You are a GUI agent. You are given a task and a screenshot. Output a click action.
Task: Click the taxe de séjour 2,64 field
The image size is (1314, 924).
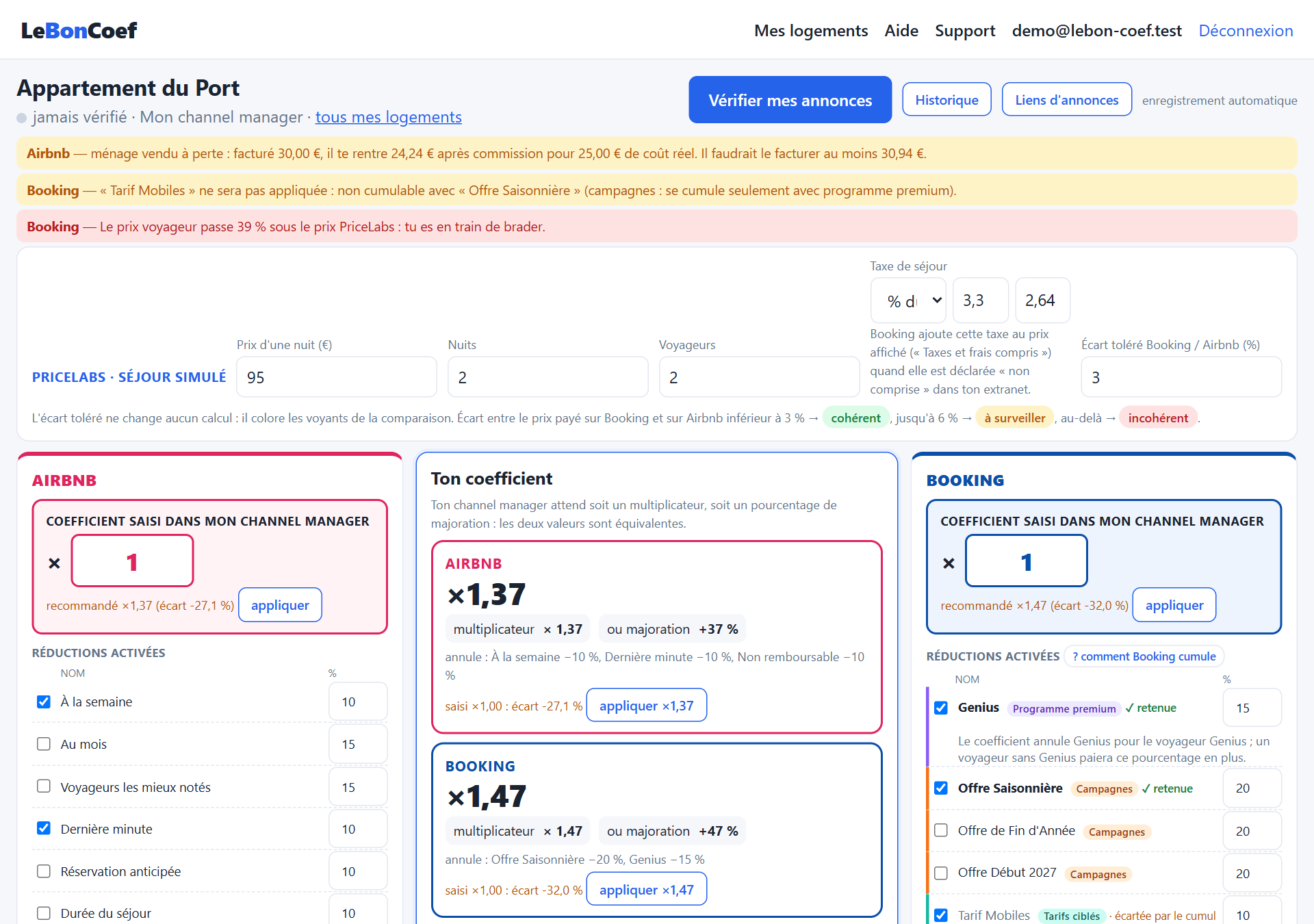coord(1043,300)
